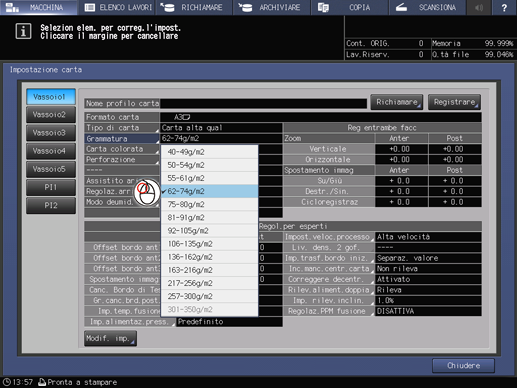Open Inc.manc.centr.carta setting
Viewport: 517px width, 388px height.
click(329, 269)
